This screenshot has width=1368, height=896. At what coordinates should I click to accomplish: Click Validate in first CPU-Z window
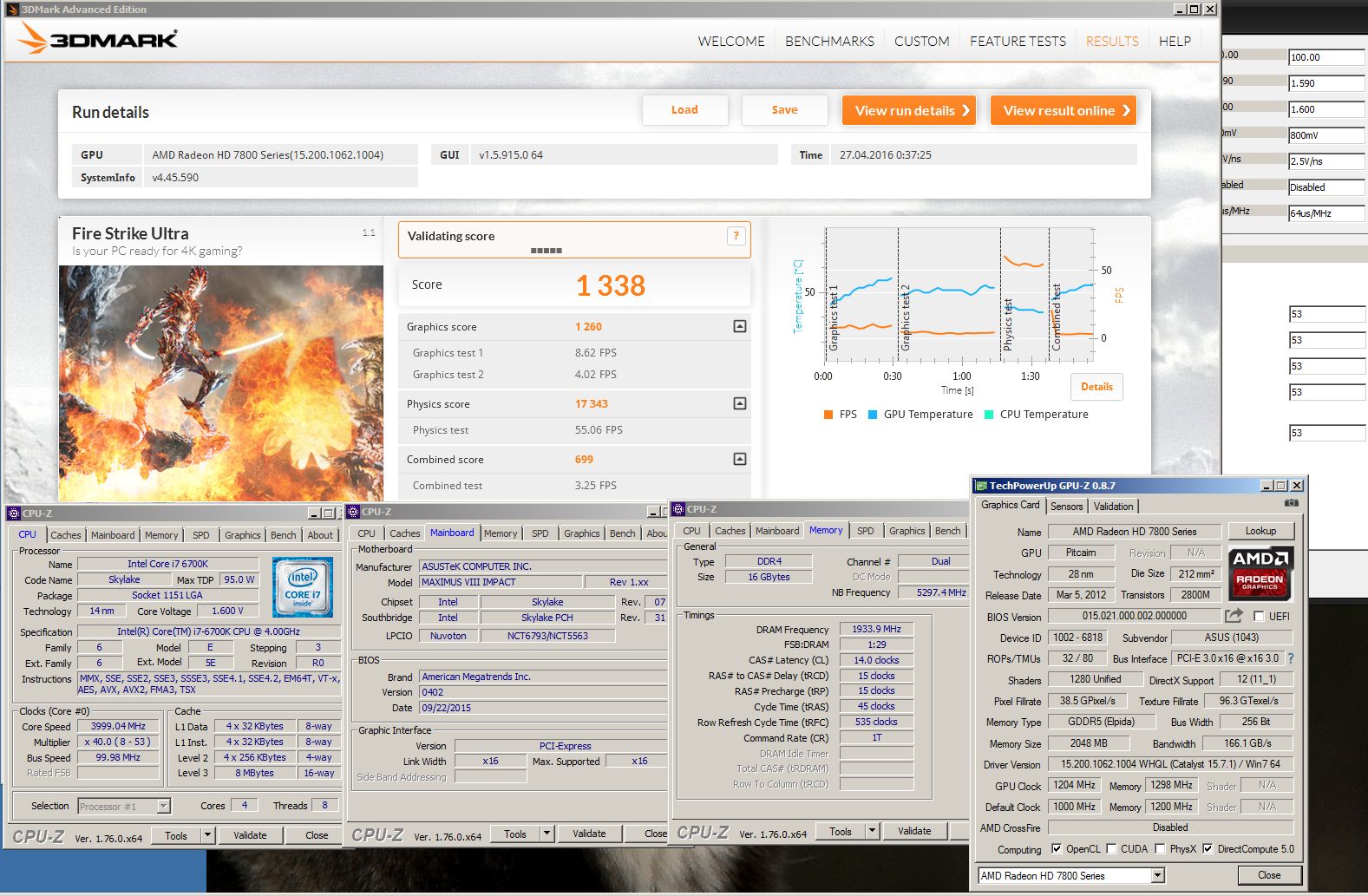tap(250, 835)
